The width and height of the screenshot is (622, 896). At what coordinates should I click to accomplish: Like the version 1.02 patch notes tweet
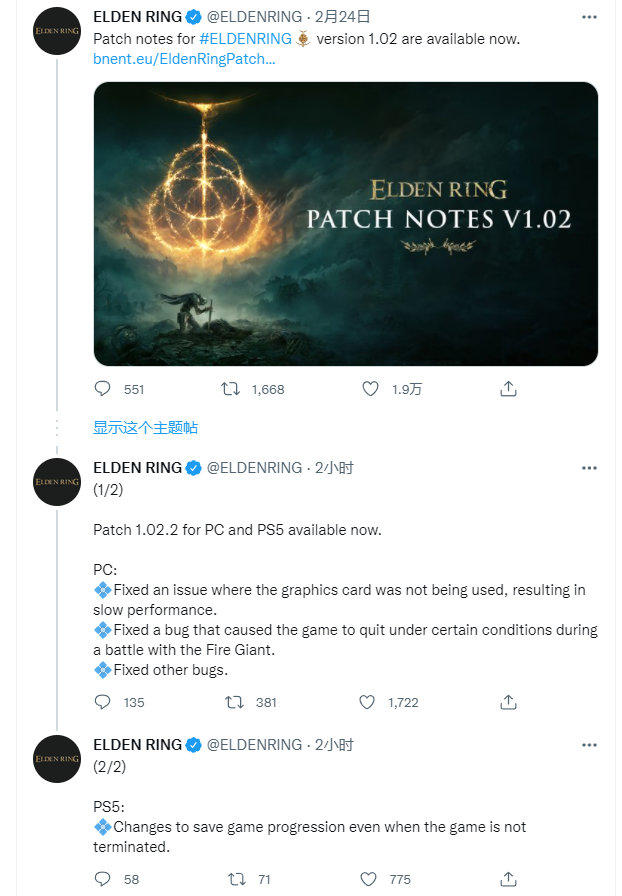point(371,389)
